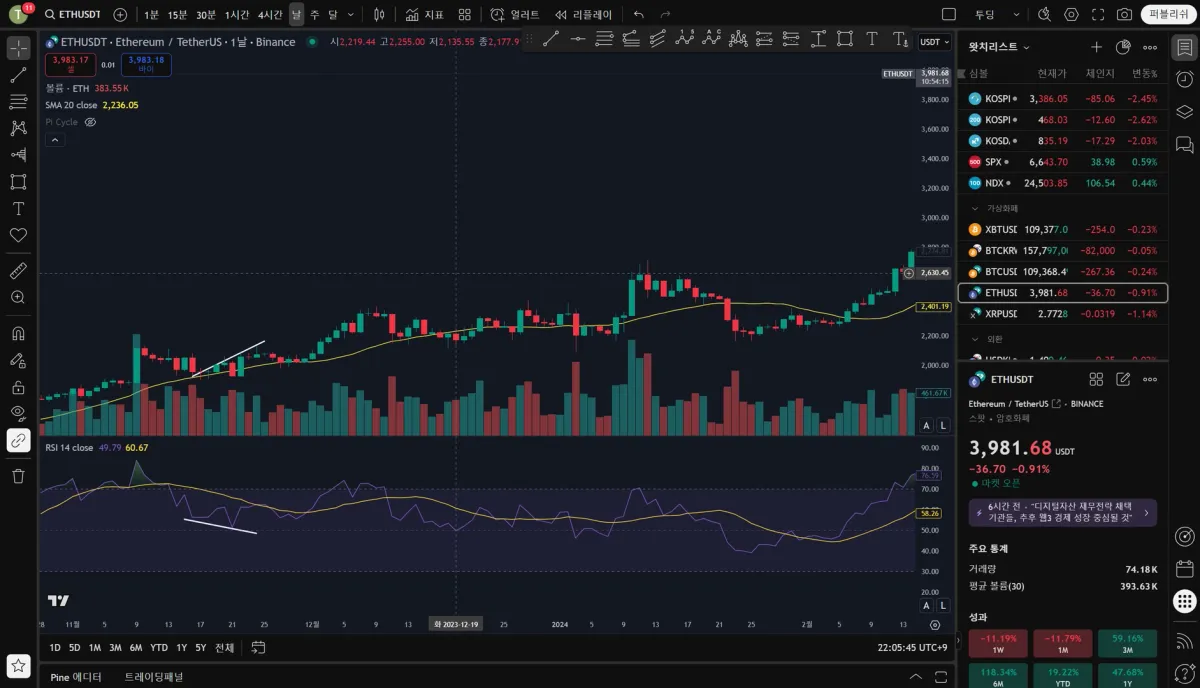Screen dimensions: 1200x688
Task: Take a chart snapshot with camera icon
Action: pyautogui.click(x=1125, y=15)
